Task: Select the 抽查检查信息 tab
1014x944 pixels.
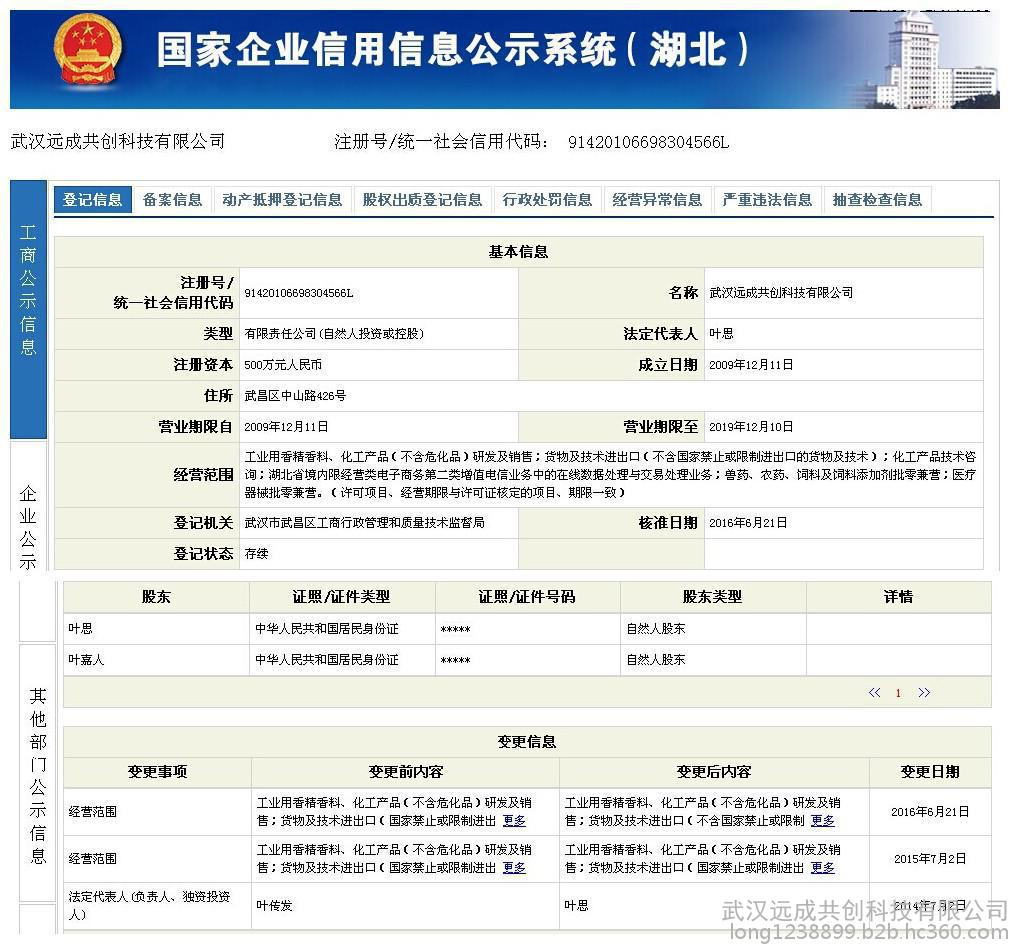Action: click(x=877, y=200)
